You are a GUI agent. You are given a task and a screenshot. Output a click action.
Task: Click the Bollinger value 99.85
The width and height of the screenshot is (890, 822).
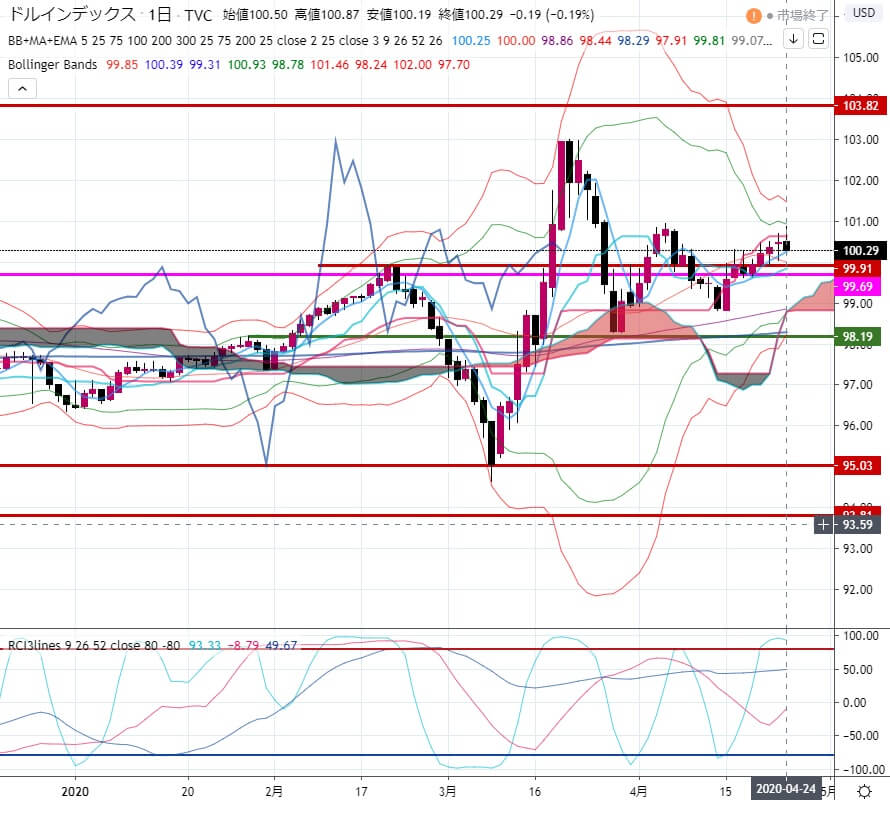[122, 65]
